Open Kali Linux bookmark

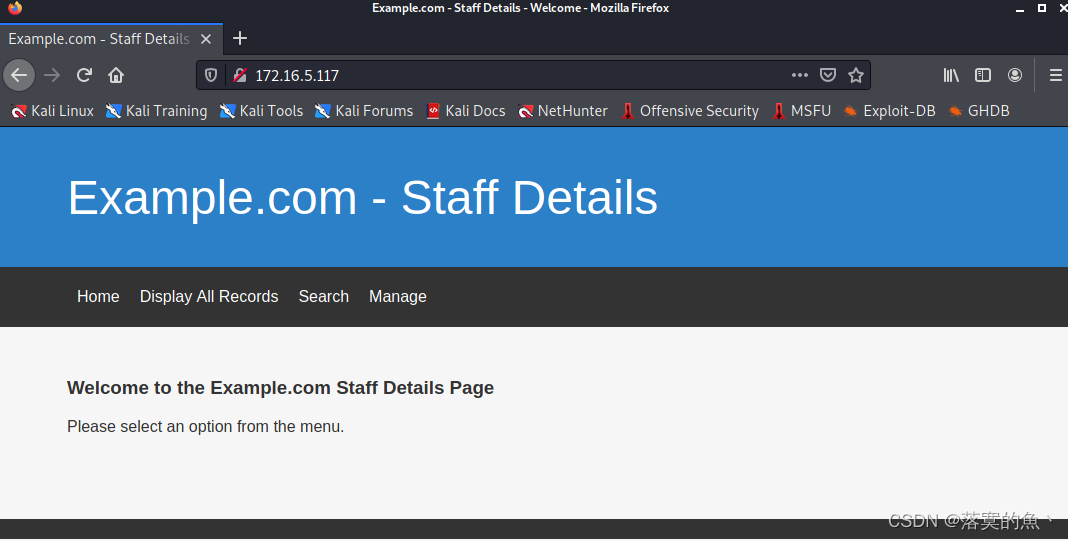[52, 111]
